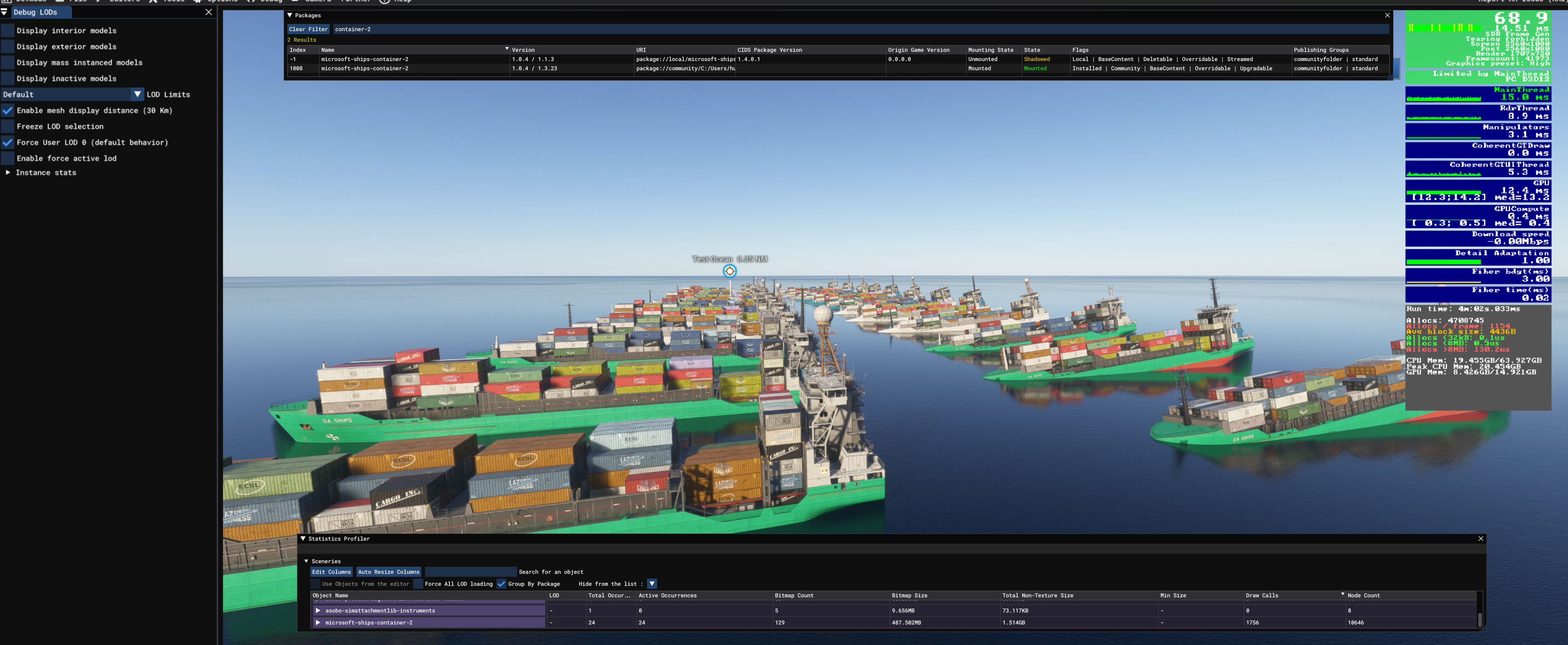Expand the Instance stats section
The image size is (1568, 645).
8,172
